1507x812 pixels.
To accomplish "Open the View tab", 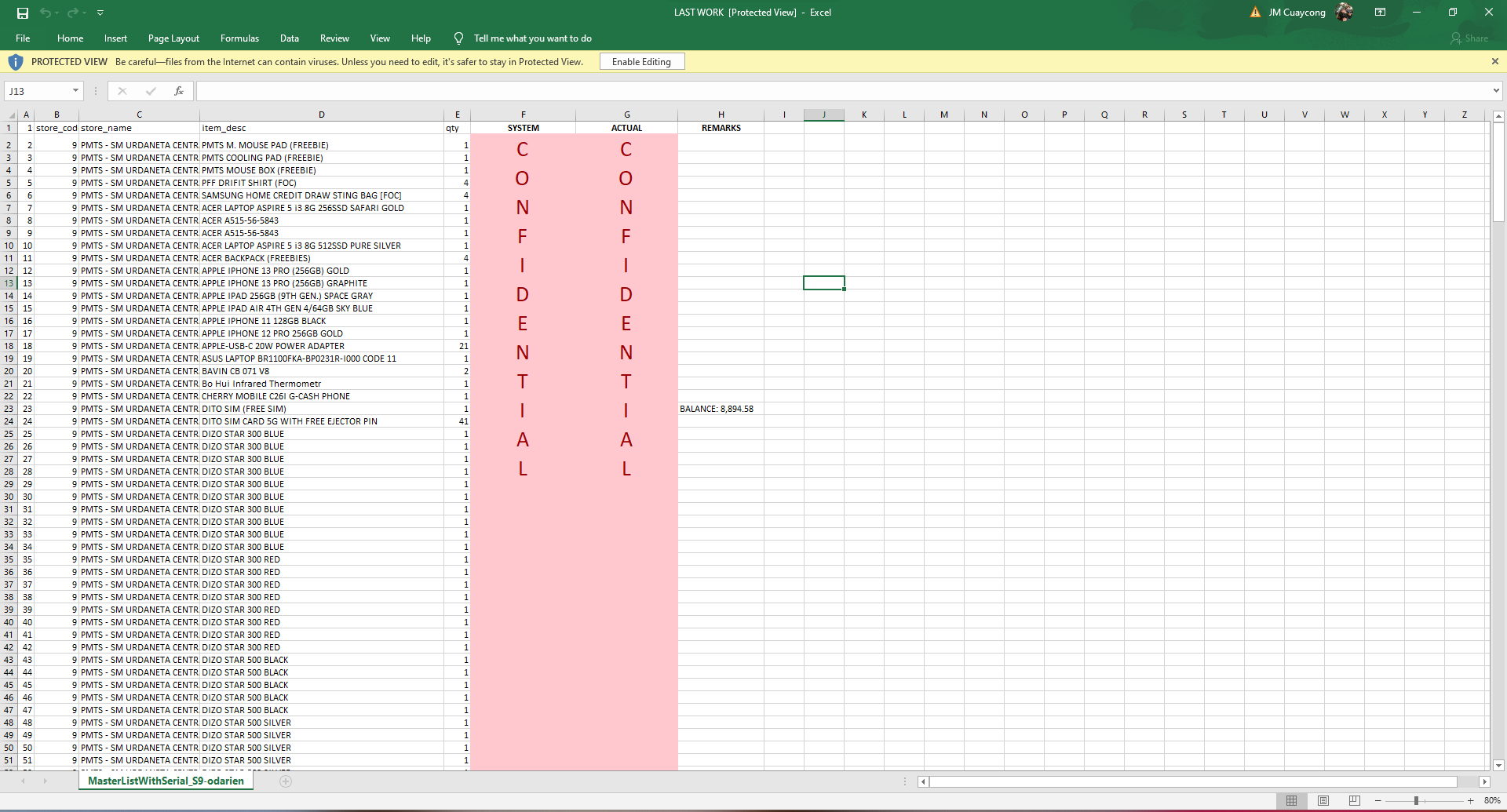I will (x=380, y=38).
